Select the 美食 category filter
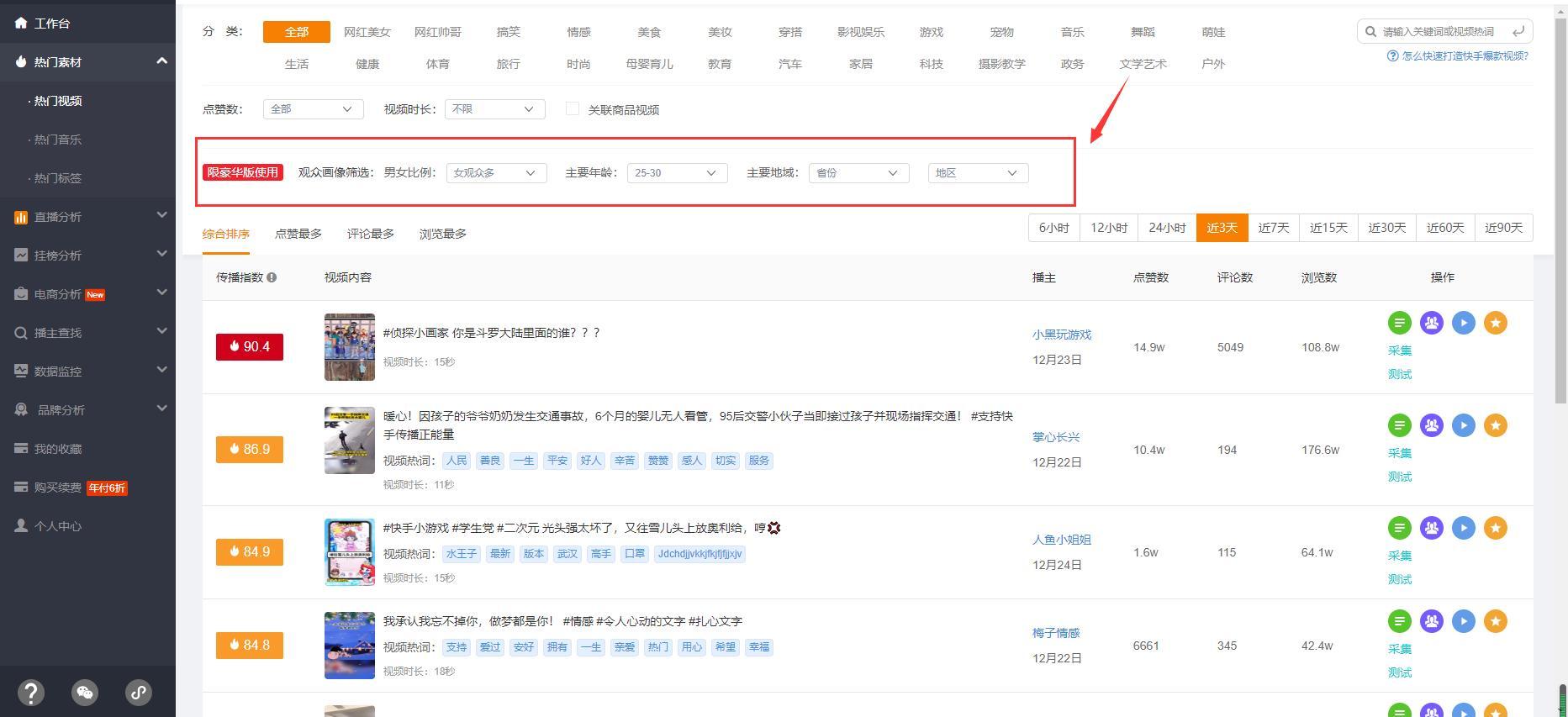1568x717 pixels. (x=649, y=32)
